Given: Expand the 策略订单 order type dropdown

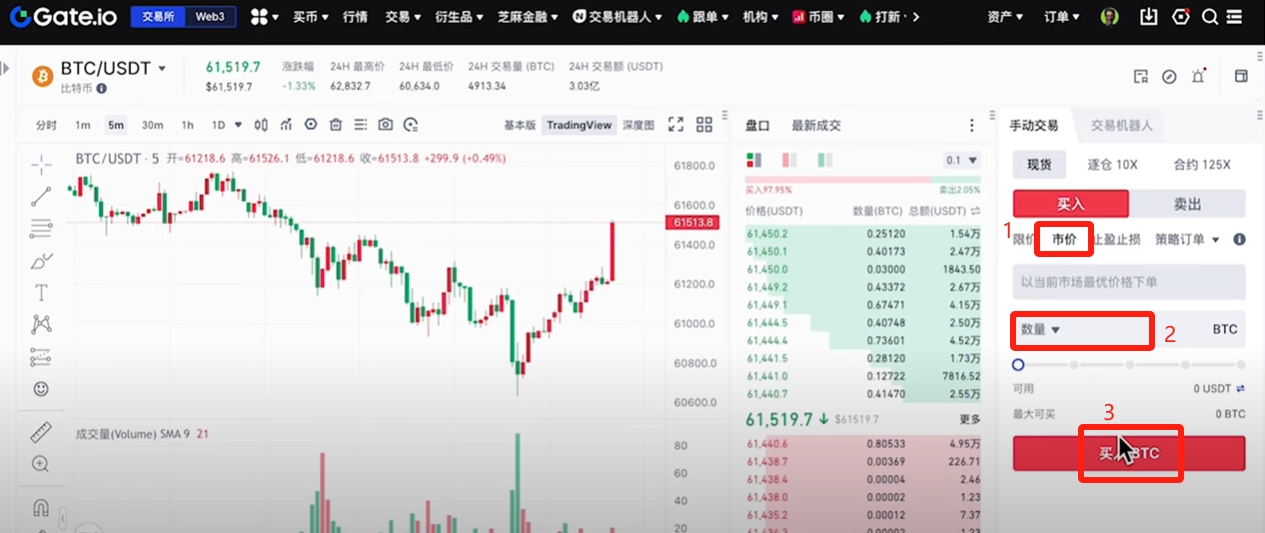Looking at the screenshot, I should (1188, 239).
